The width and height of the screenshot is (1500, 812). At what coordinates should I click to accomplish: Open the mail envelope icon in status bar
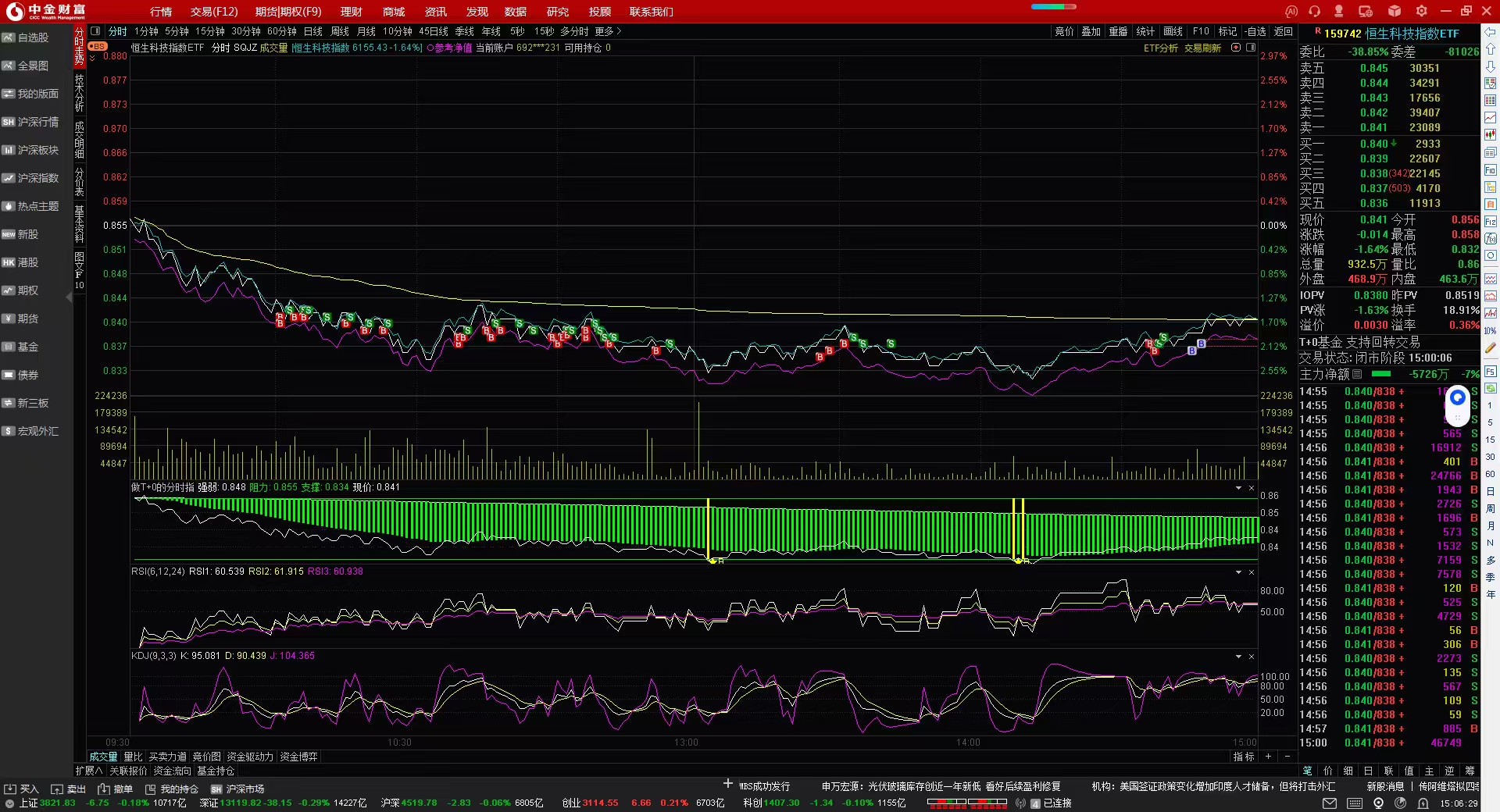[x=1330, y=803]
